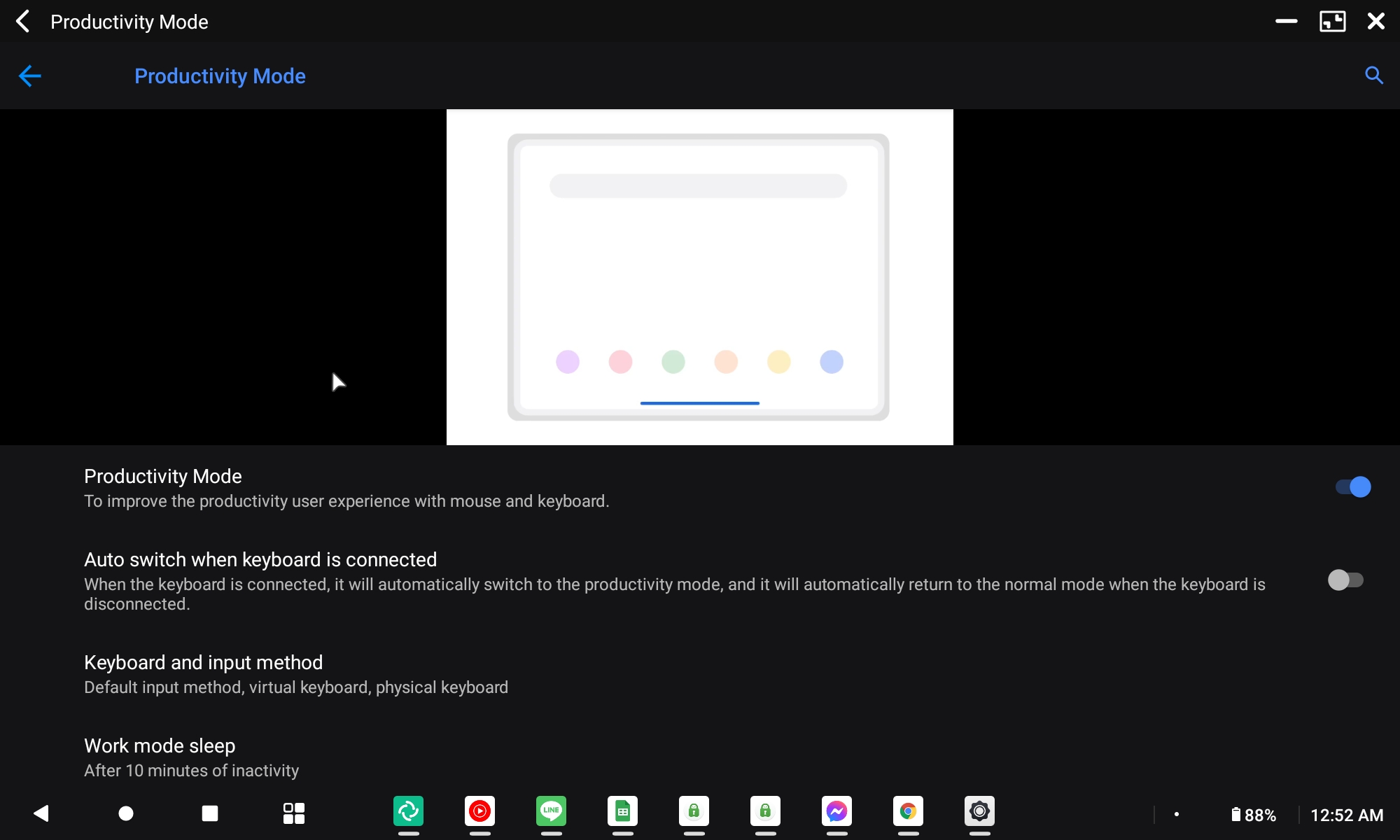Open the Element app in taskbar

point(409,811)
